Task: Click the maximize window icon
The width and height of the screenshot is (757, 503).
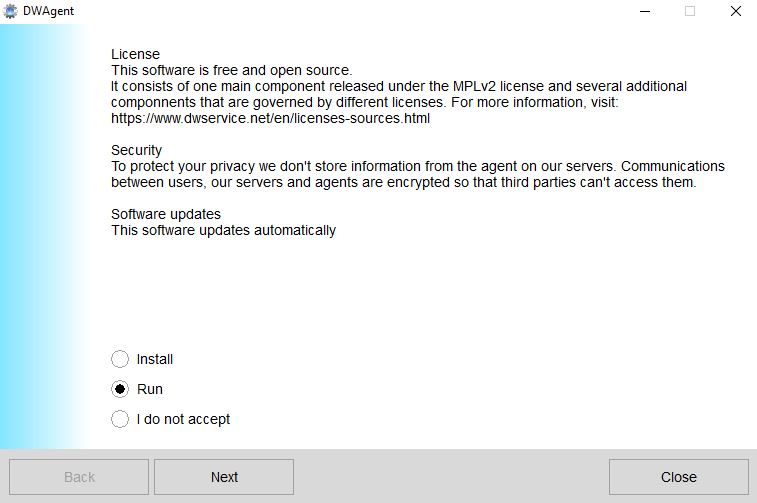Action: [x=690, y=11]
